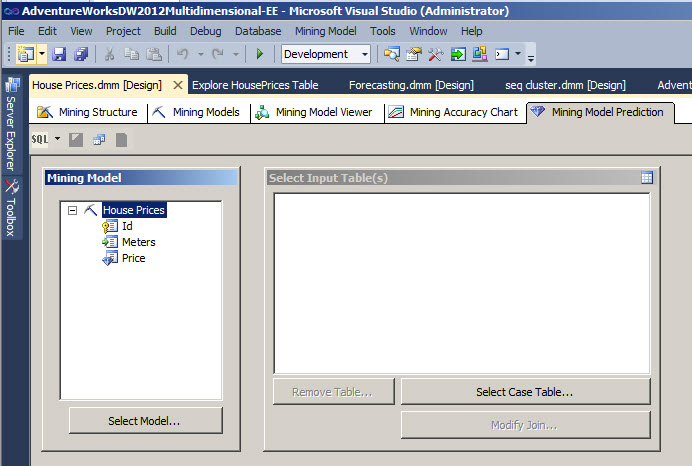The width and height of the screenshot is (692, 466).
Task: Click the Remove Table... button
Action: (x=333, y=391)
